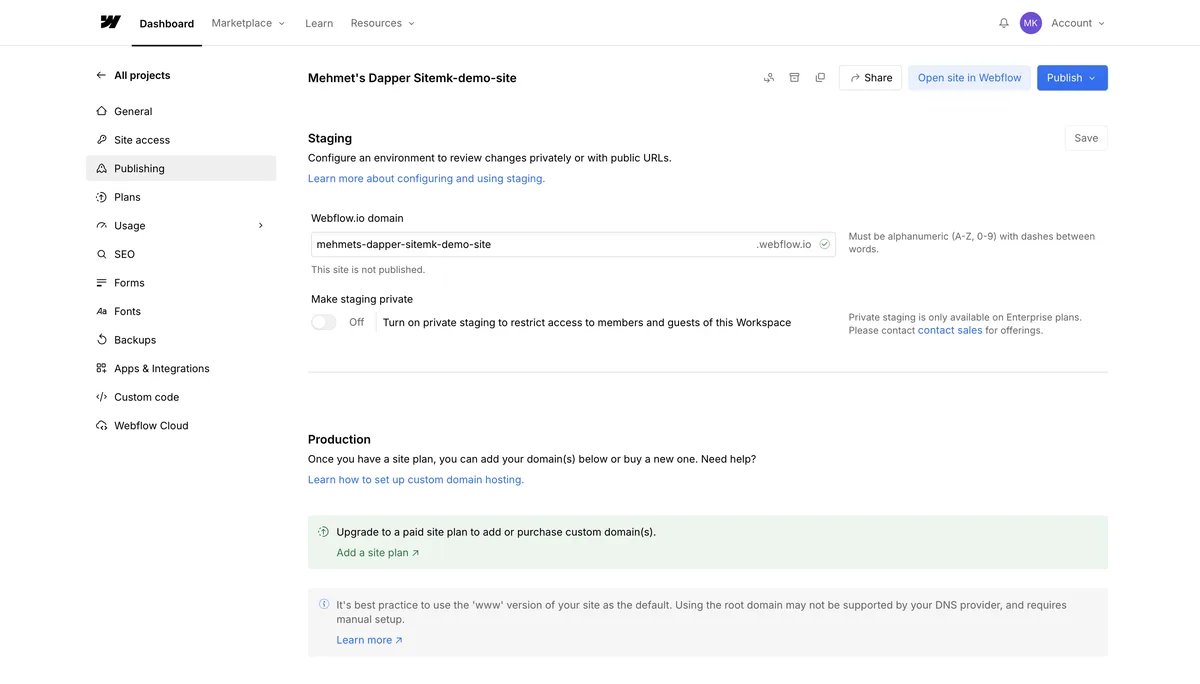Click the domain validation checkmark icon
Screen dimensions: 1200x684
(x=825, y=244)
